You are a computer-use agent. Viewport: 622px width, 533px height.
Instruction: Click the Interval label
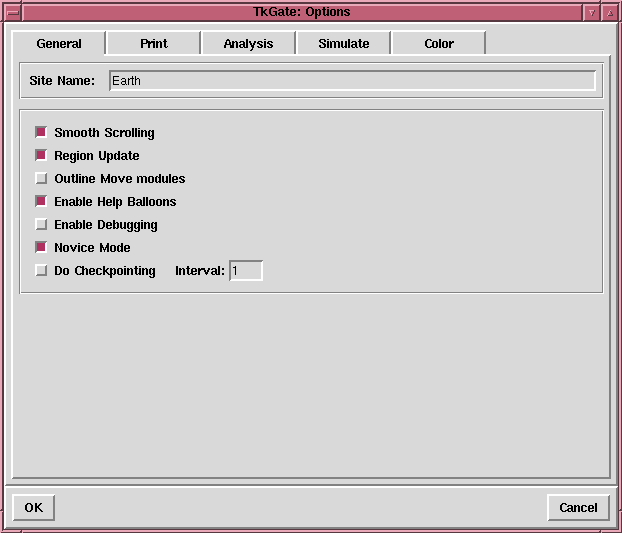(x=200, y=270)
